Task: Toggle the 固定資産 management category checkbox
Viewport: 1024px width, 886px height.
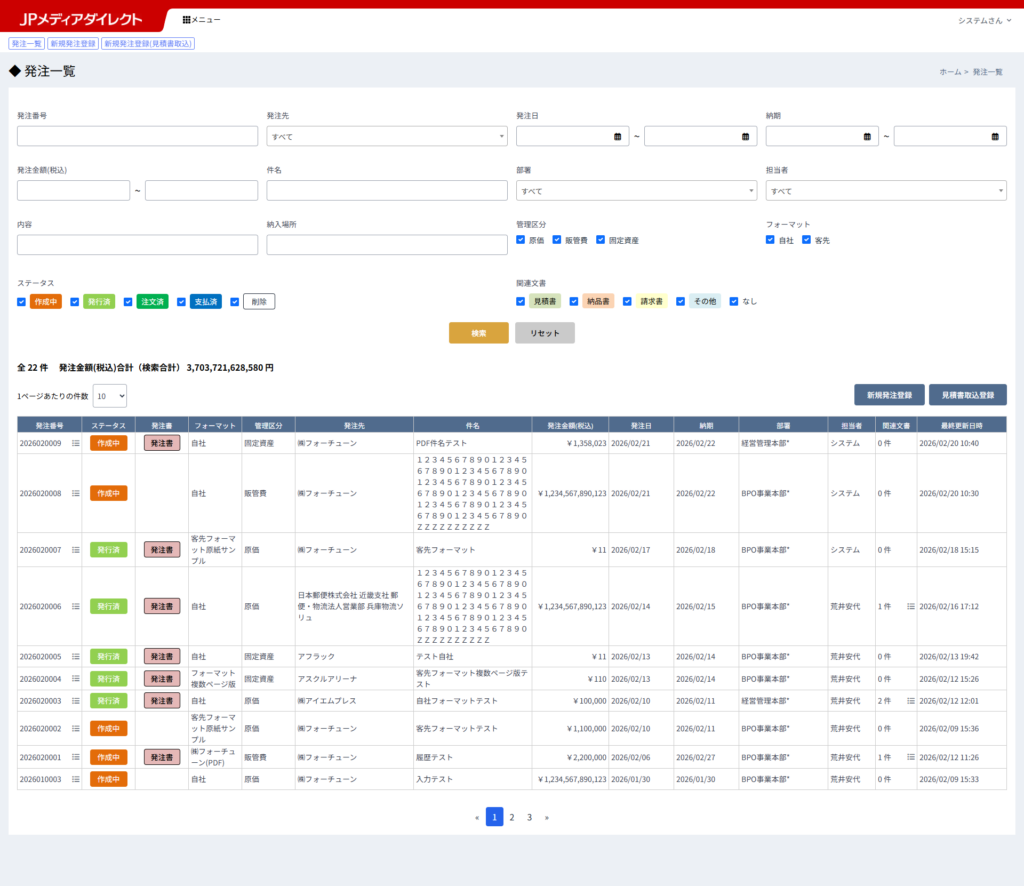Action: pos(601,240)
